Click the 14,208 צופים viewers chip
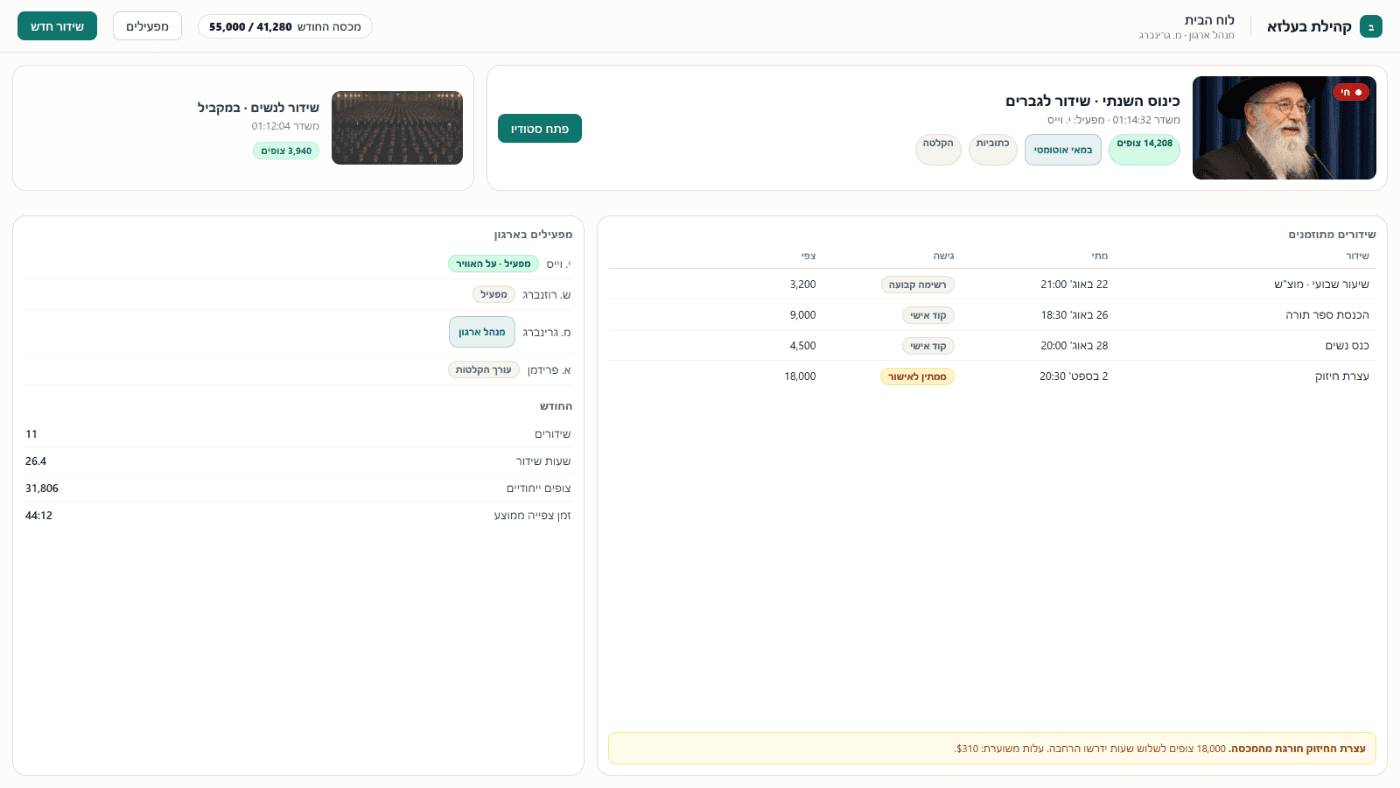 tap(1144, 149)
